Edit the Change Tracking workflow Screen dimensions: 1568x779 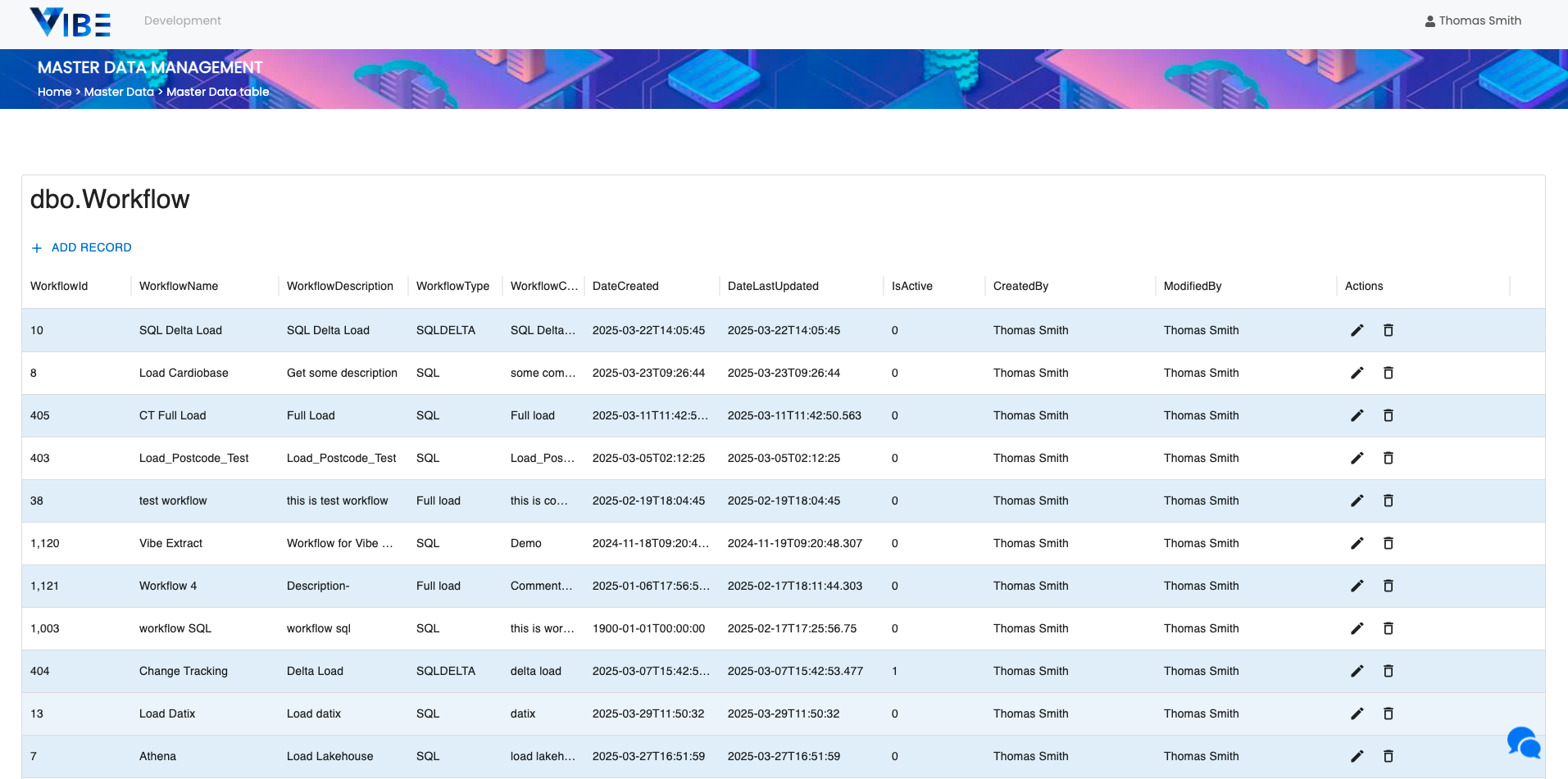pyautogui.click(x=1357, y=671)
